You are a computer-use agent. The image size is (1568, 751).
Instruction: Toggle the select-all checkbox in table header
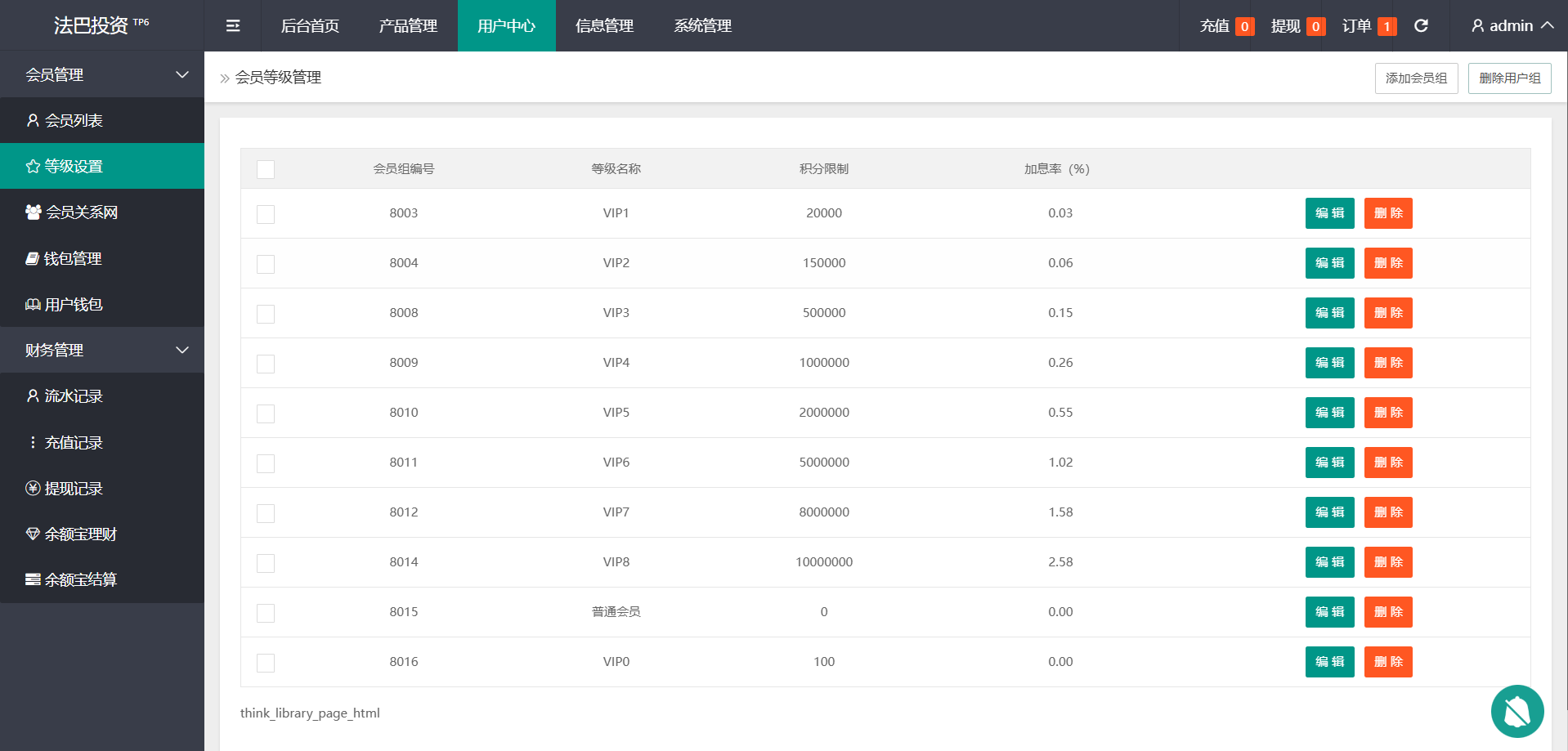point(266,169)
